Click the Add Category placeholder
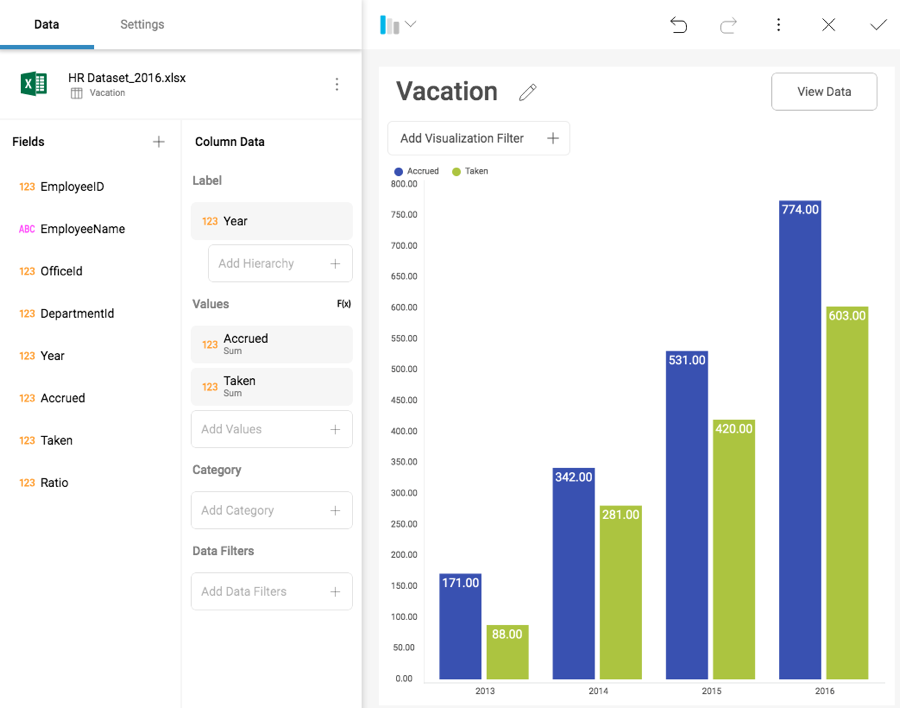Screen dimensions: 900x708 point(271,510)
